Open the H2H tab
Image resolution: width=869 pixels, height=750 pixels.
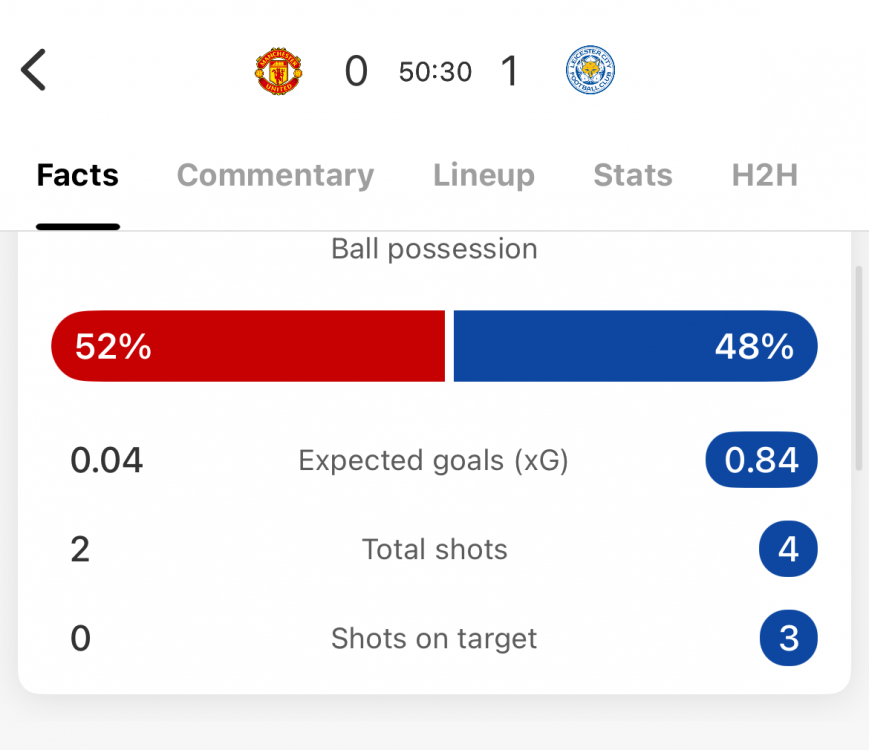tap(765, 175)
